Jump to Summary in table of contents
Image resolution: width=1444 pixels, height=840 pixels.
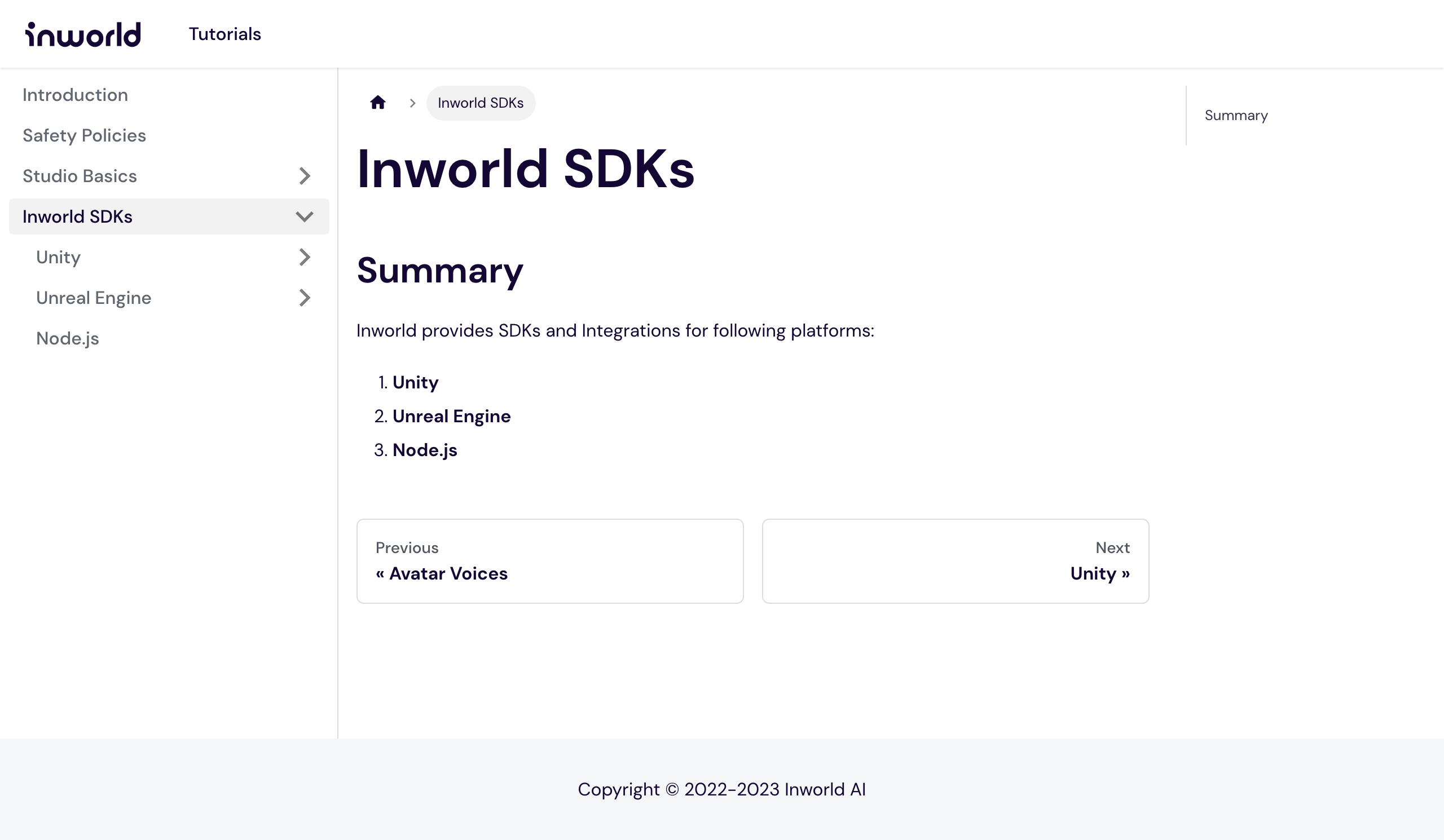[1236, 116]
